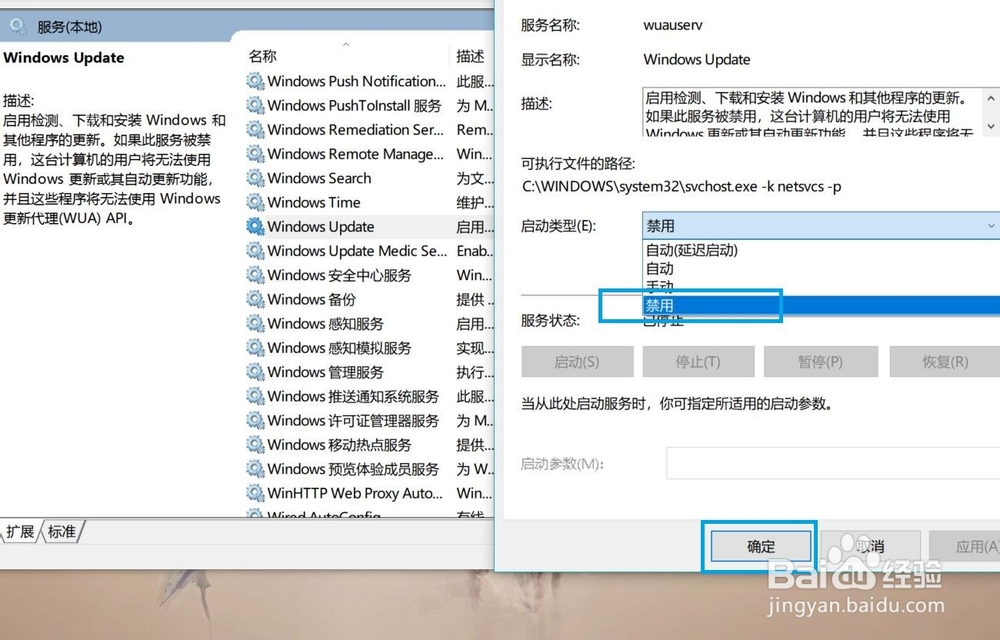Viewport: 1000px width, 640px height.
Task: Click gear icon of the Windows Update row
Action: point(256,226)
